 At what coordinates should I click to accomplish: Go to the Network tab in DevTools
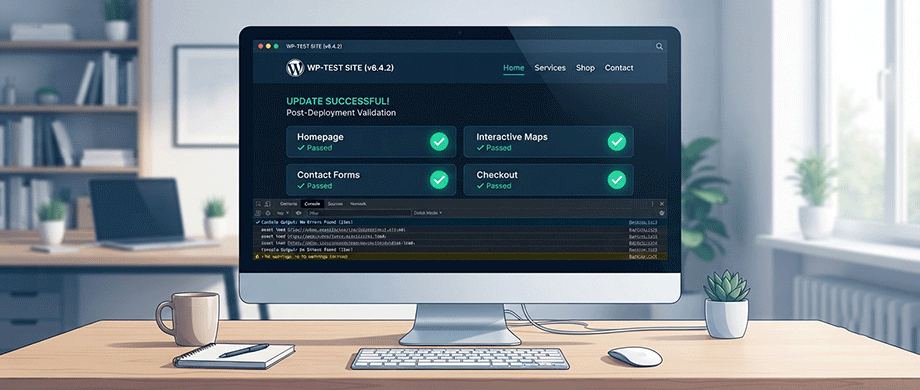tap(358, 204)
